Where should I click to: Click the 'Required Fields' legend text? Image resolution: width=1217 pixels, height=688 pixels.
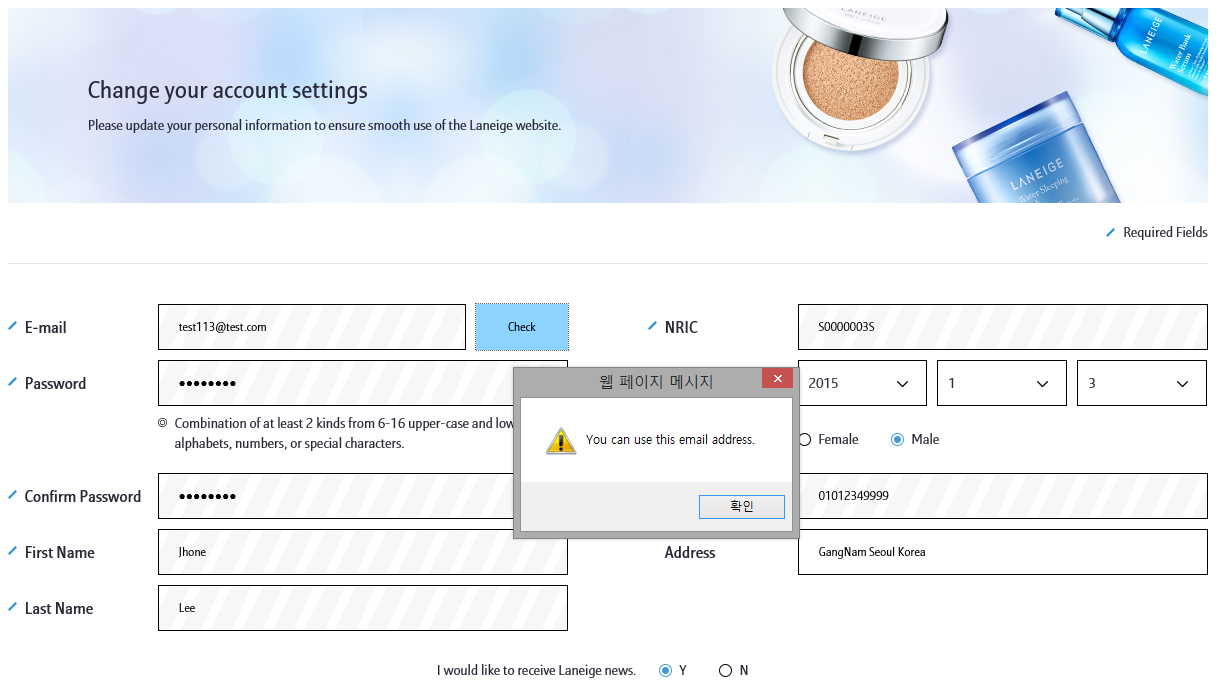tap(1165, 232)
